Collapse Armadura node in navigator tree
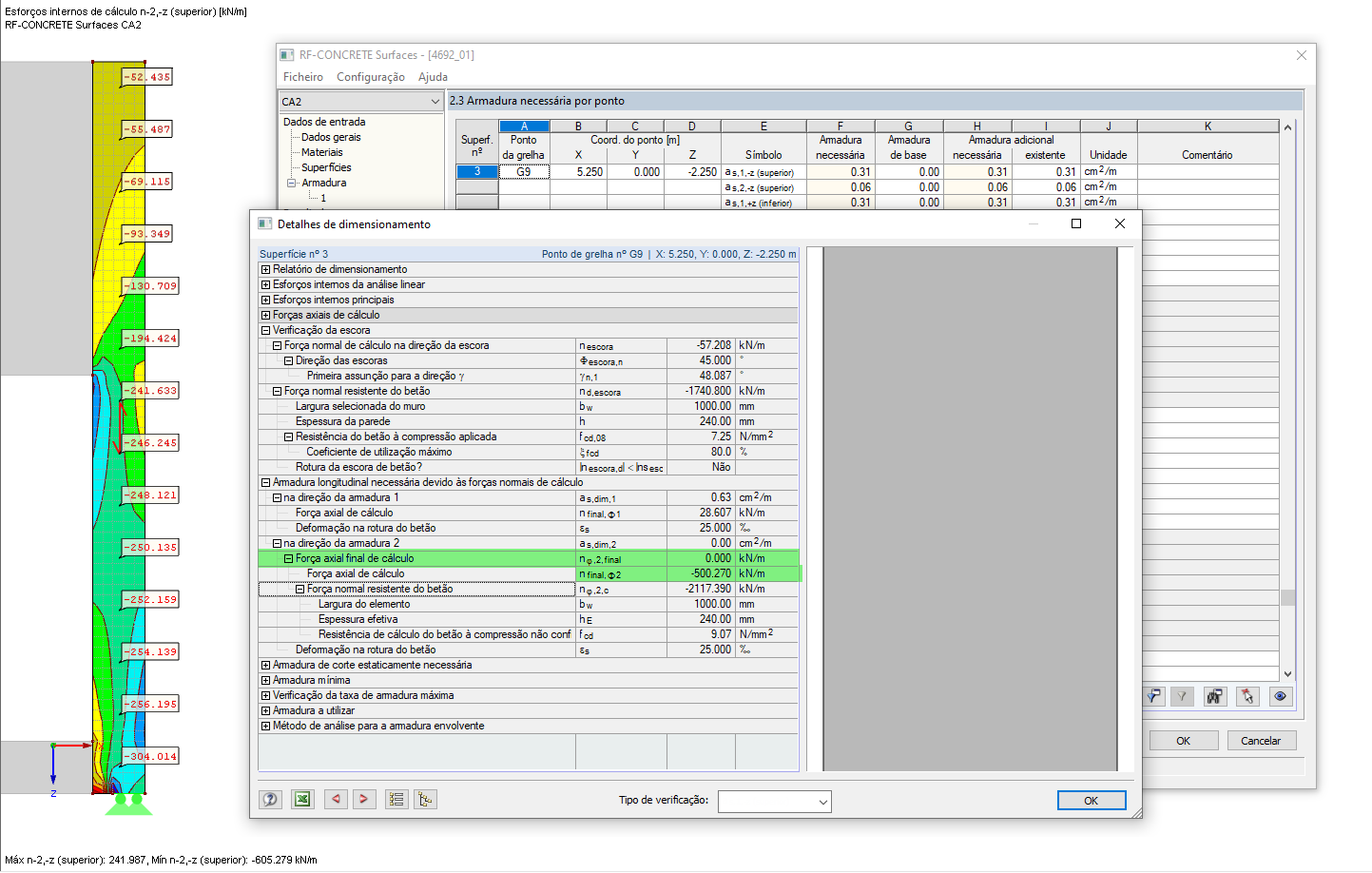The width and height of the screenshot is (1372, 873). [292, 183]
